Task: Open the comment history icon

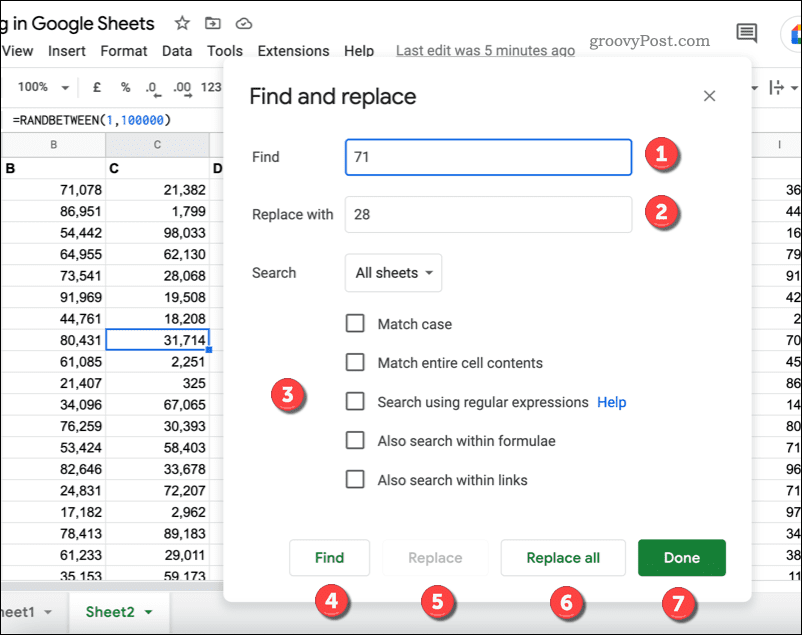Action: coord(746,33)
